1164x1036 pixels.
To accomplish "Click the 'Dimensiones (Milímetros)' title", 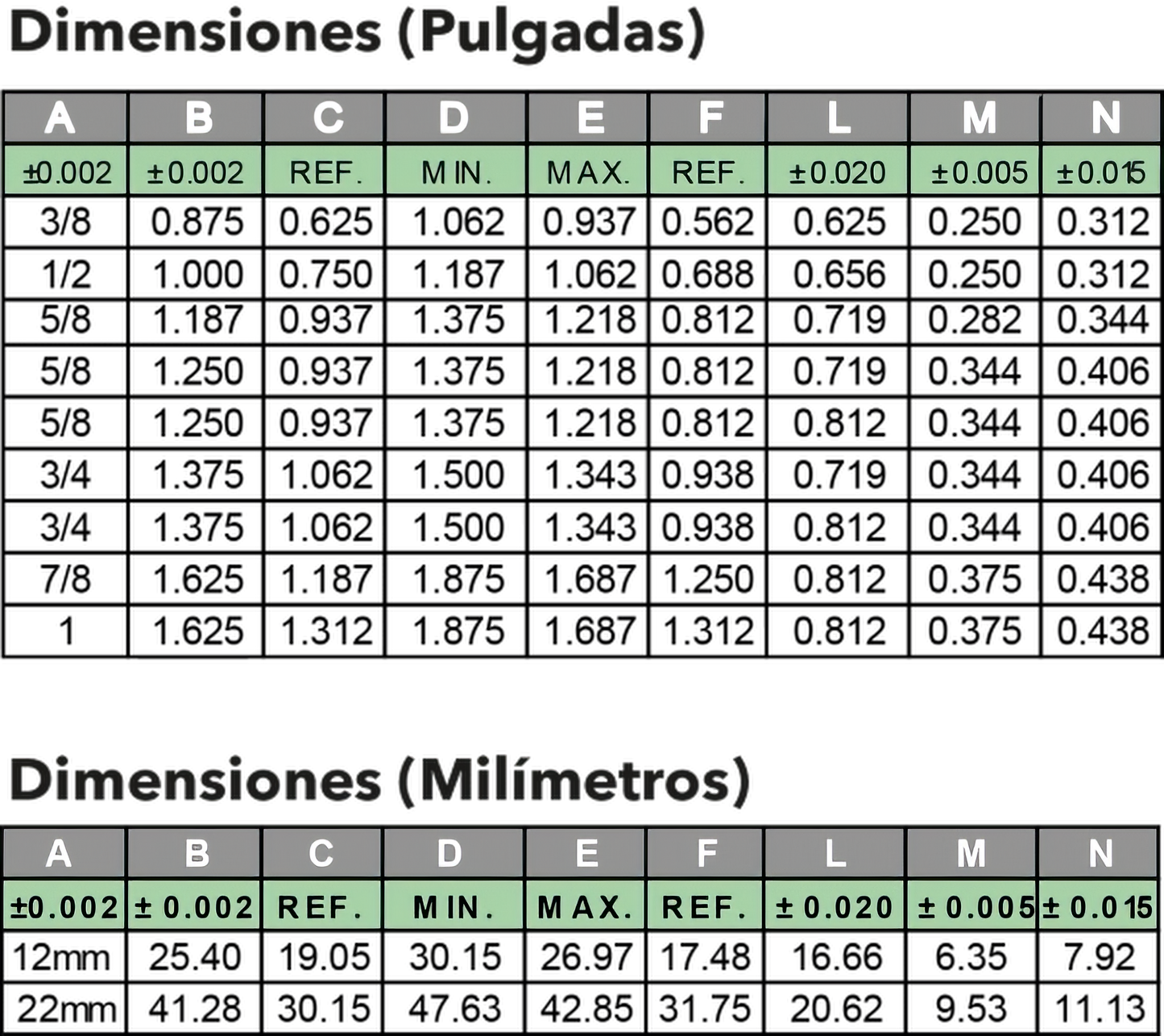I will tap(379, 781).
